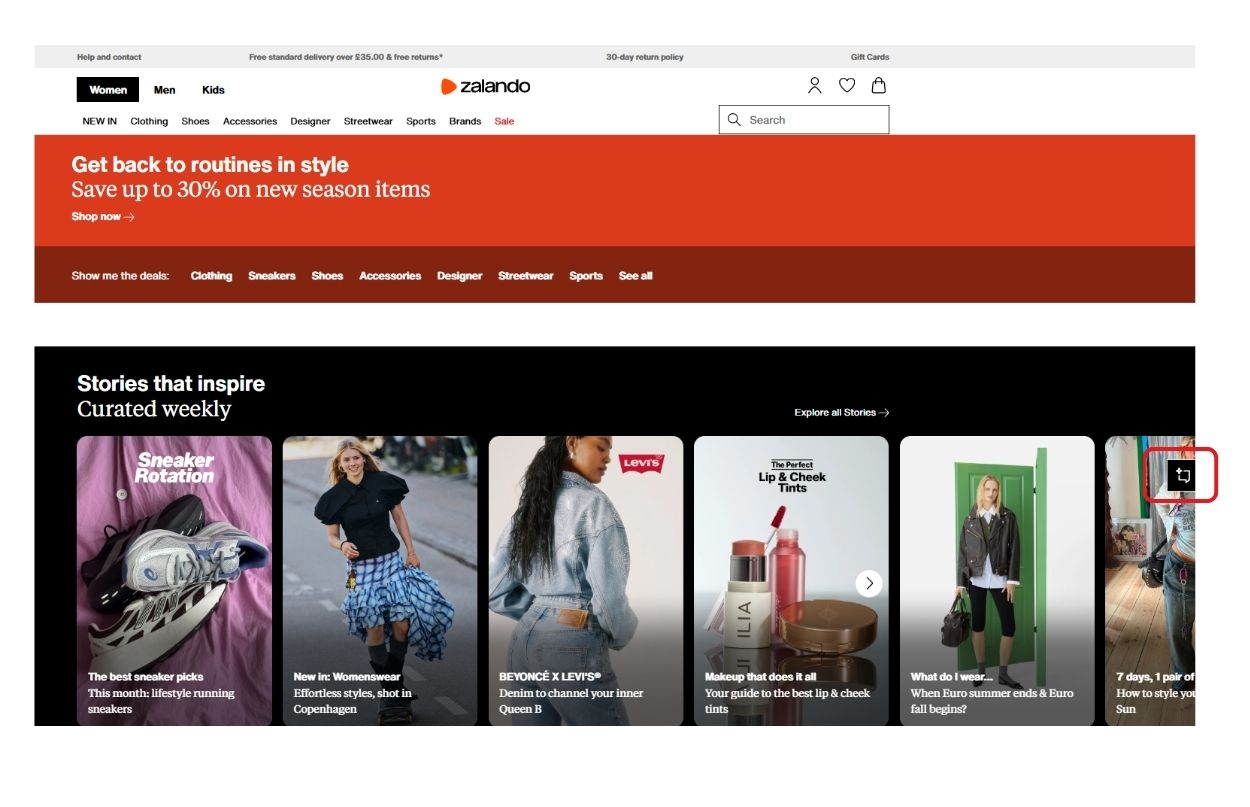The width and height of the screenshot is (1250, 807).
Task: Click the Stories that inspire heading
Action: click(171, 384)
